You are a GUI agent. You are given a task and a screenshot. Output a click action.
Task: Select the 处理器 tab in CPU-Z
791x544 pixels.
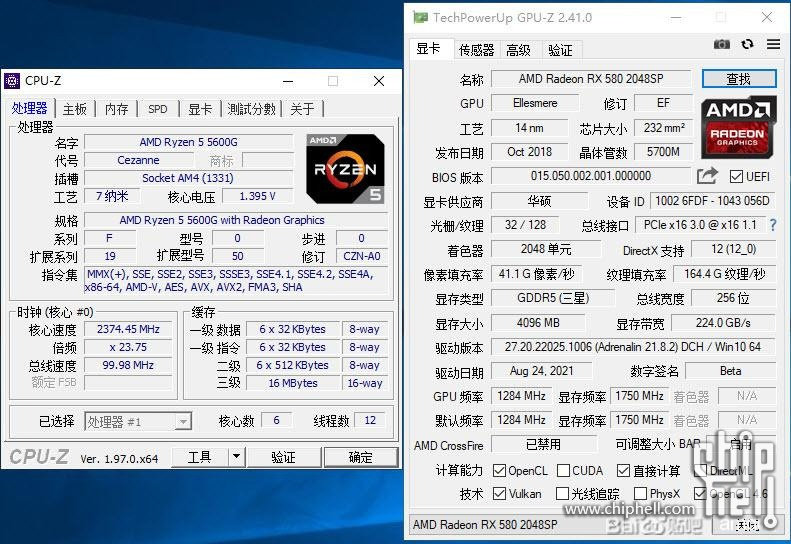click(x=29, y=108)
